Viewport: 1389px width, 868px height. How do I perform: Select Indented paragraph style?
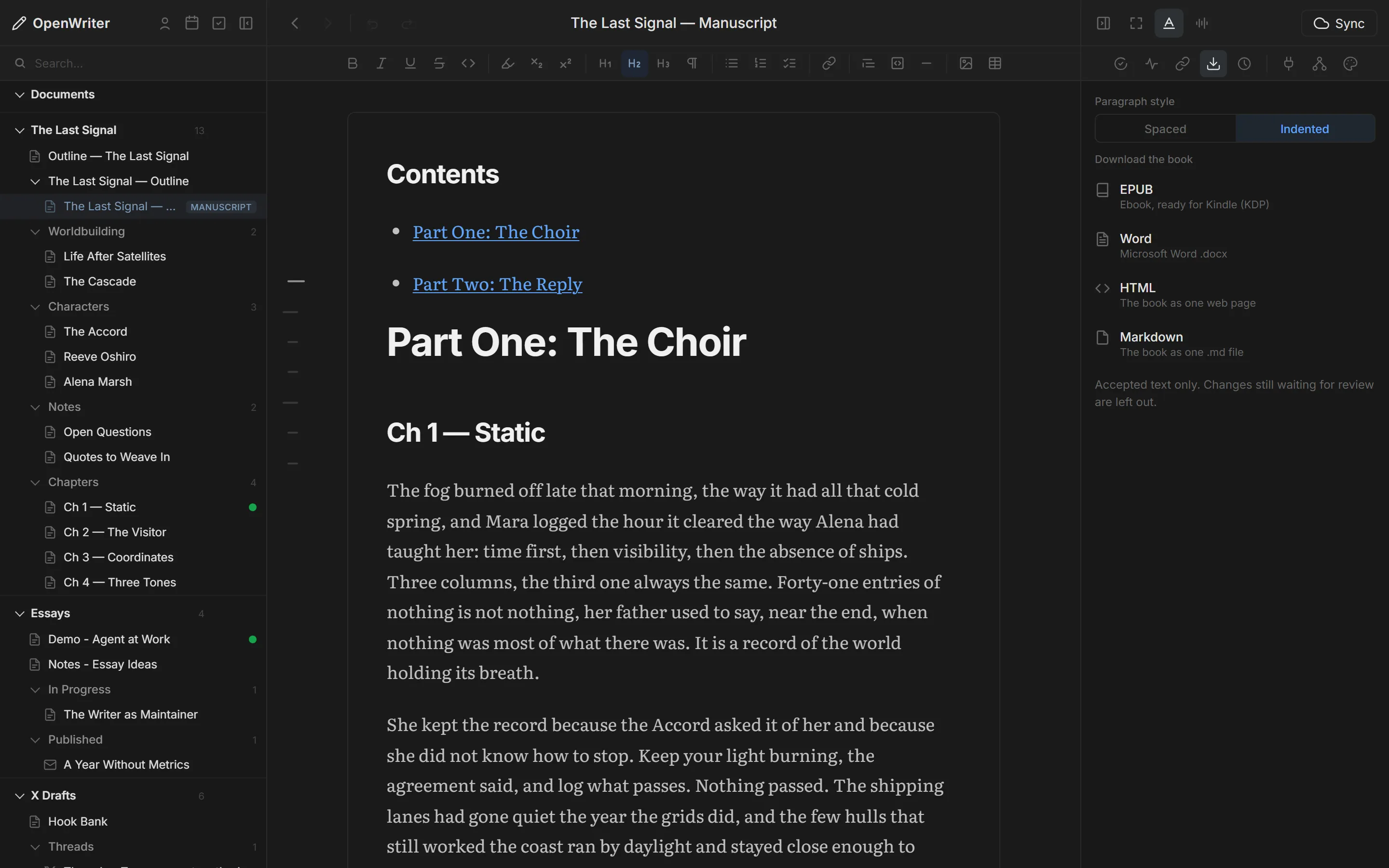(x=1305, y=129)
